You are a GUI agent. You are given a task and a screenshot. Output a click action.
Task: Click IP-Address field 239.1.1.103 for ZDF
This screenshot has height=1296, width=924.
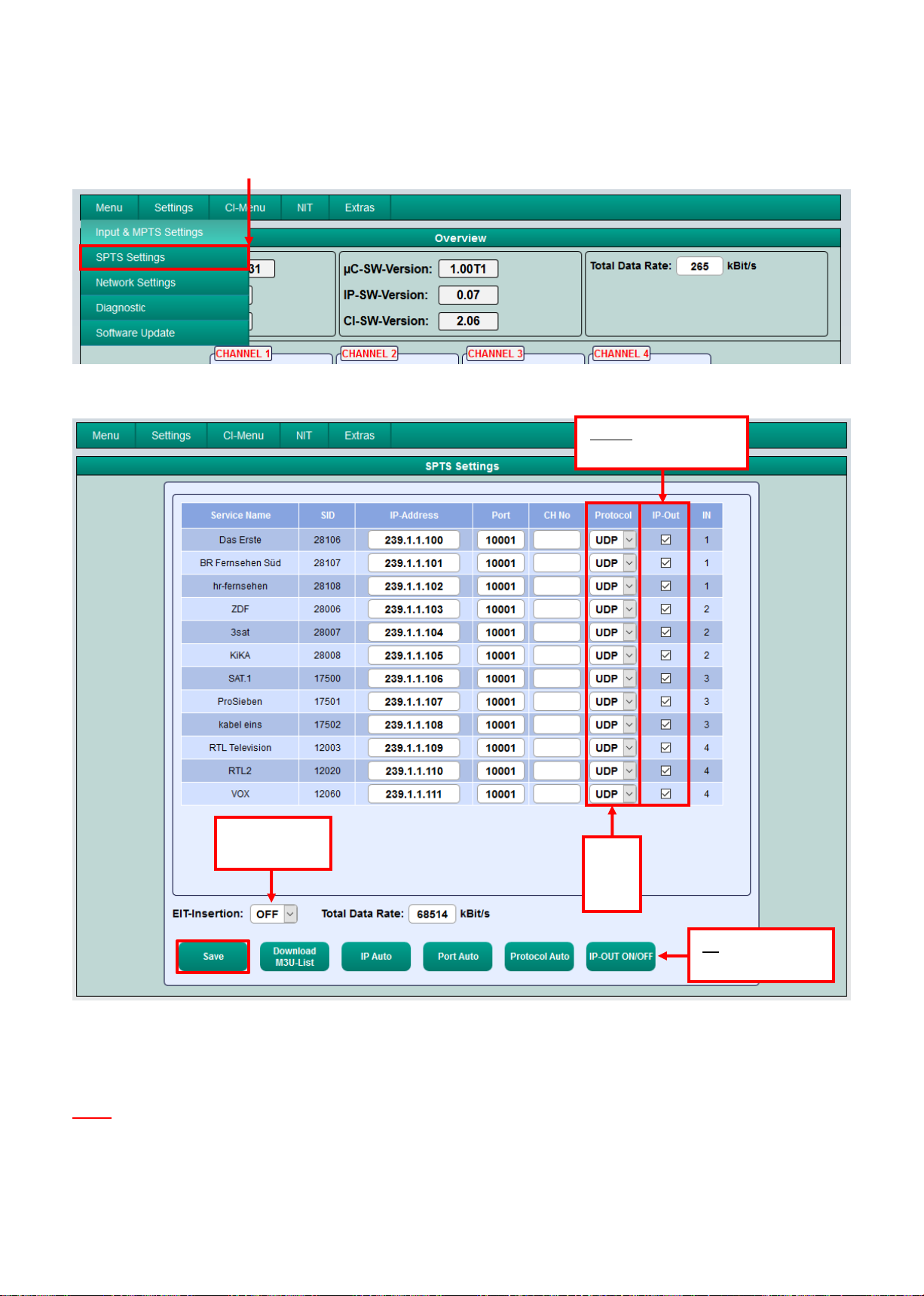tap(414, 609)
